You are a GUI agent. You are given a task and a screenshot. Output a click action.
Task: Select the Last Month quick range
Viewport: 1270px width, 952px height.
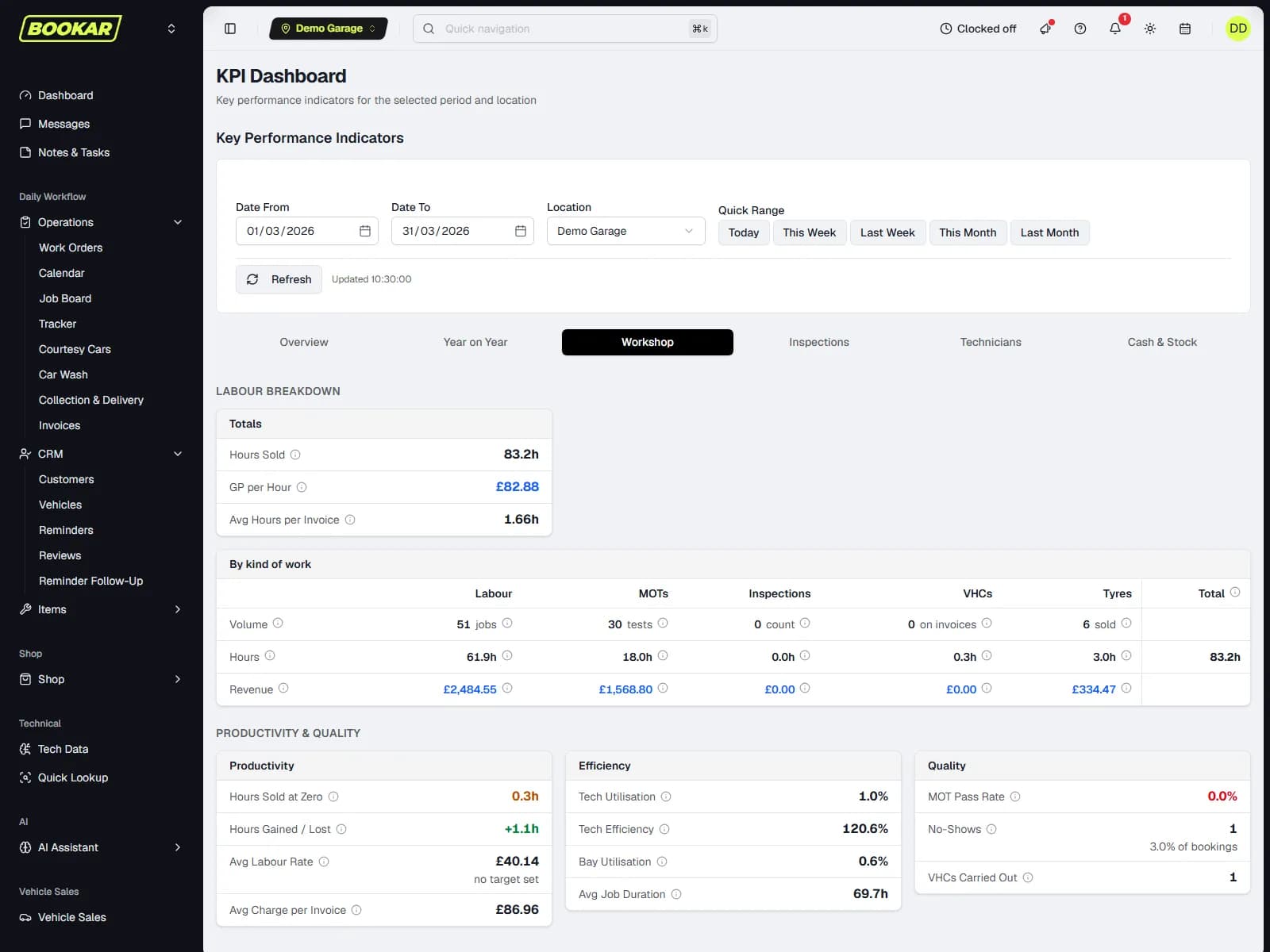(x=1049, y=232)
